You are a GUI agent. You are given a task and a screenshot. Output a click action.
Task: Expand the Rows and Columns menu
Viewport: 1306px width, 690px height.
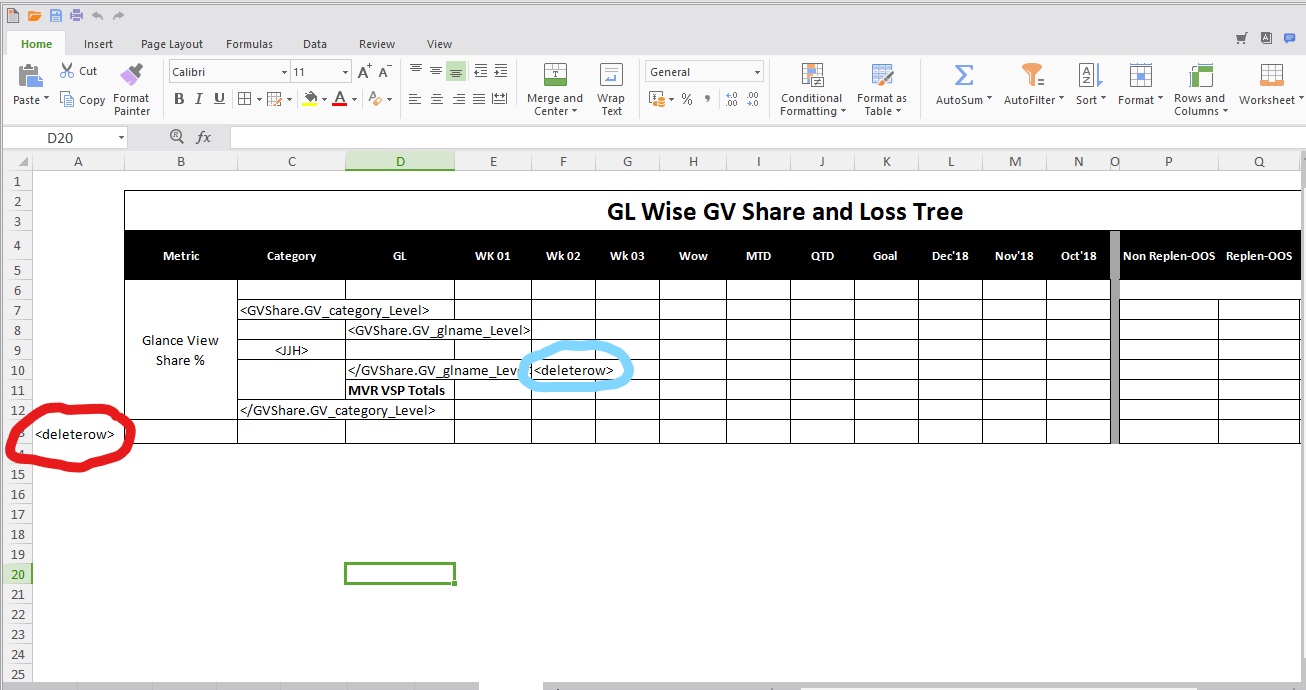1199,105
